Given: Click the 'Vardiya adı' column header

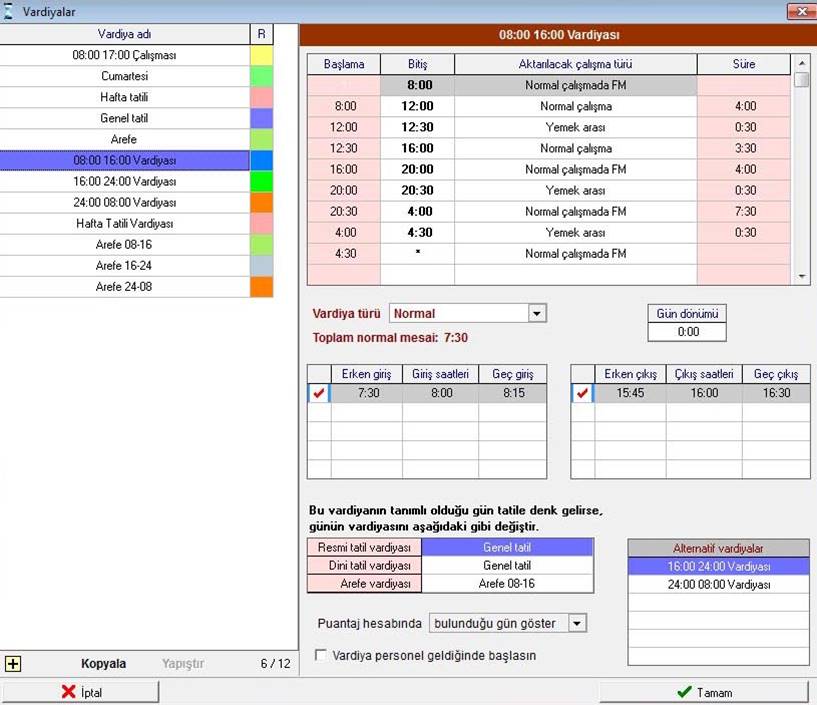Looking at the screenshot, I should (x=124, y=35).
